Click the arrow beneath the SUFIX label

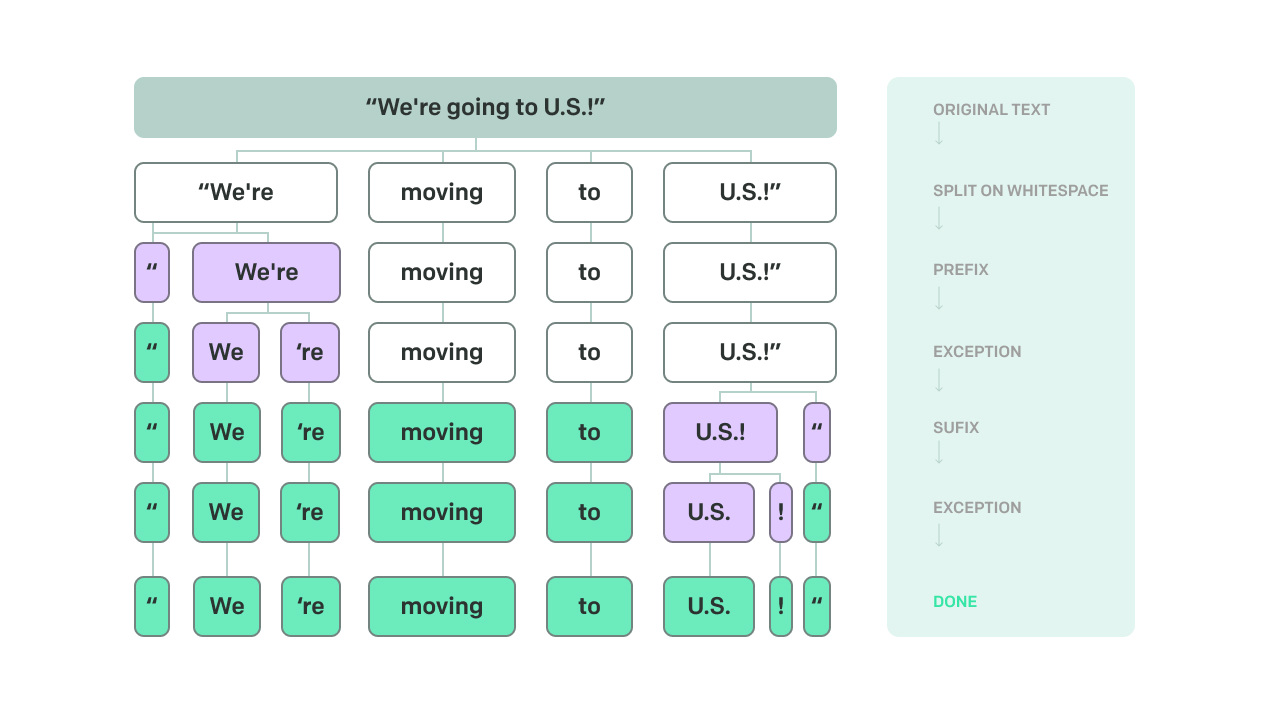(x=939, y=453)
